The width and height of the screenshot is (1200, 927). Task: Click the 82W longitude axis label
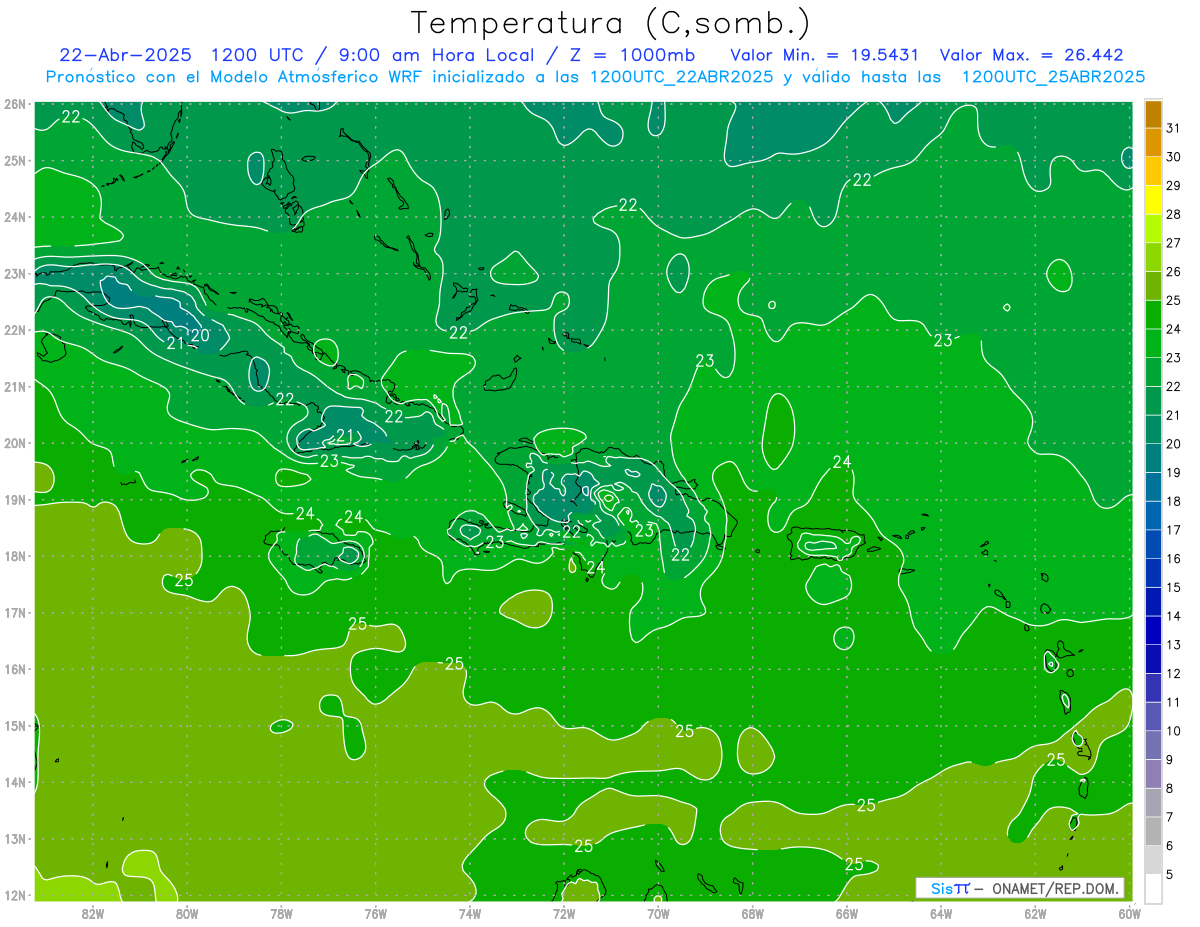[x=93, y=913]
